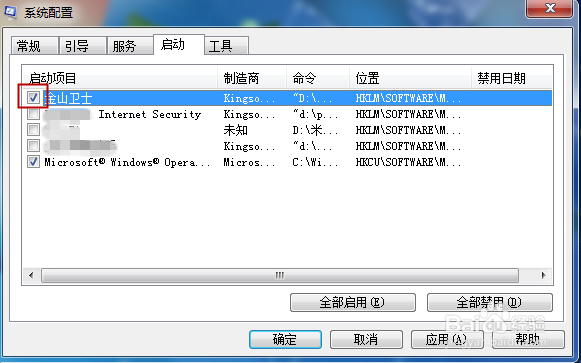
Task: Click the System Configuration title bar icon
Action: point(10,13)
